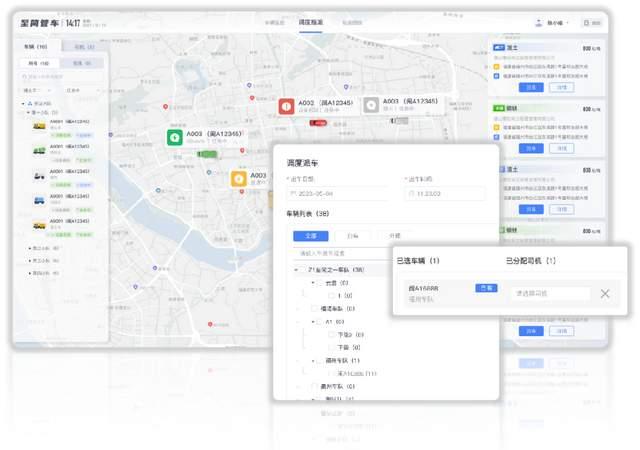
Task: Click the organization icon beside root fleet node
Action: click(x=30, y=104)
